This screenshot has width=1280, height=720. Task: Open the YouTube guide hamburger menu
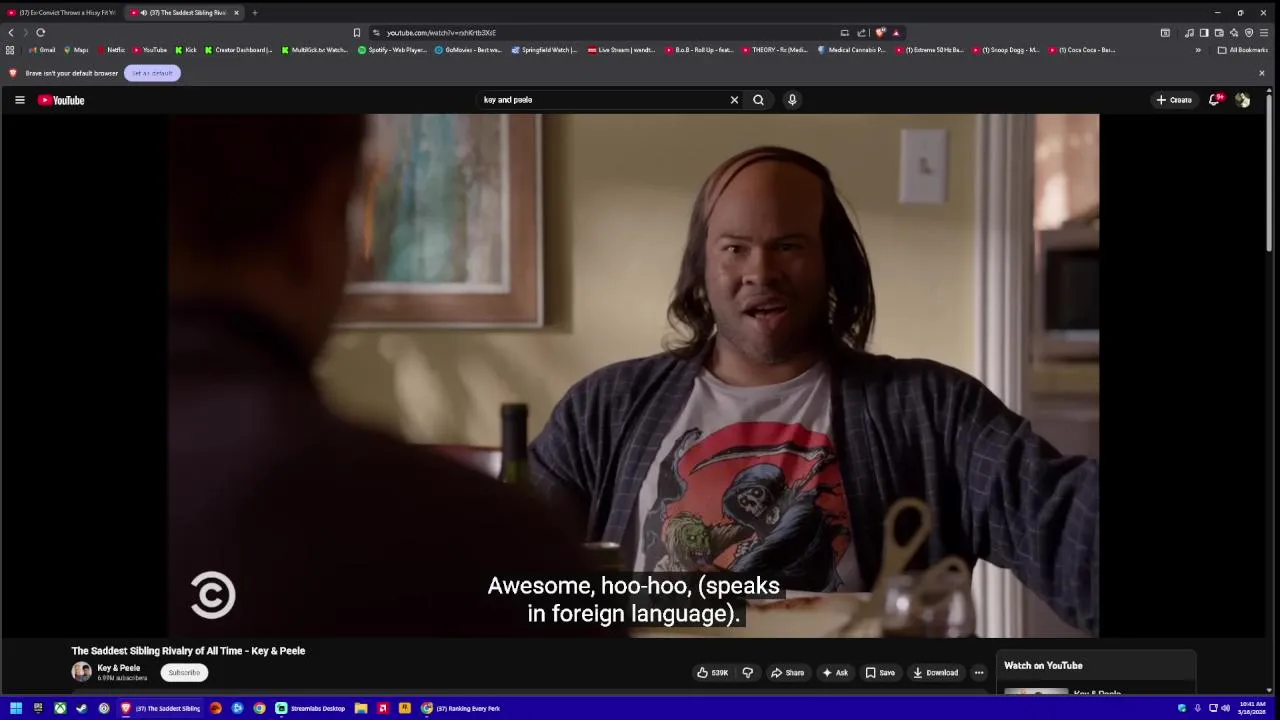[19, 100]
